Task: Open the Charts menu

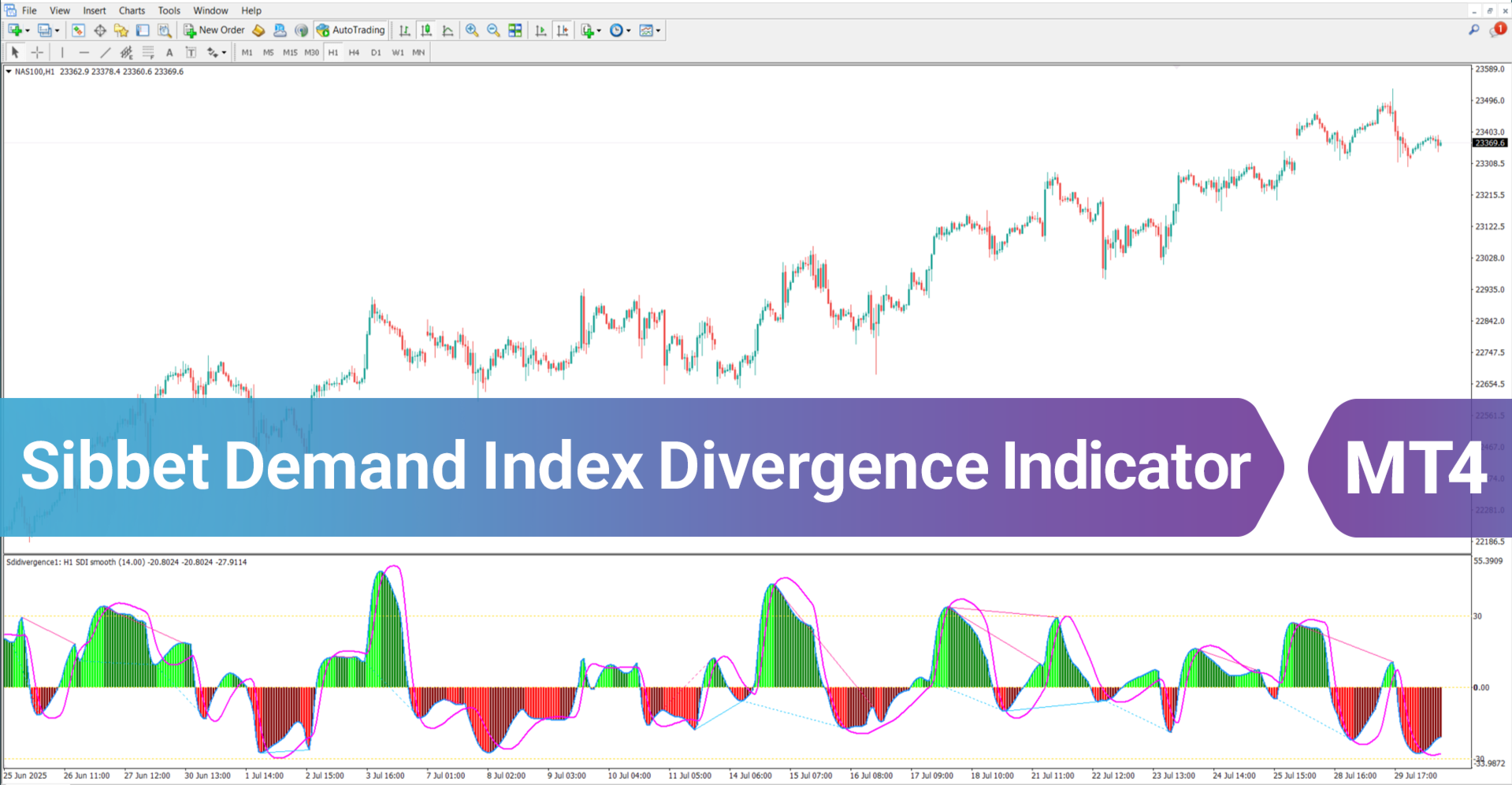Action: (132, 10)
